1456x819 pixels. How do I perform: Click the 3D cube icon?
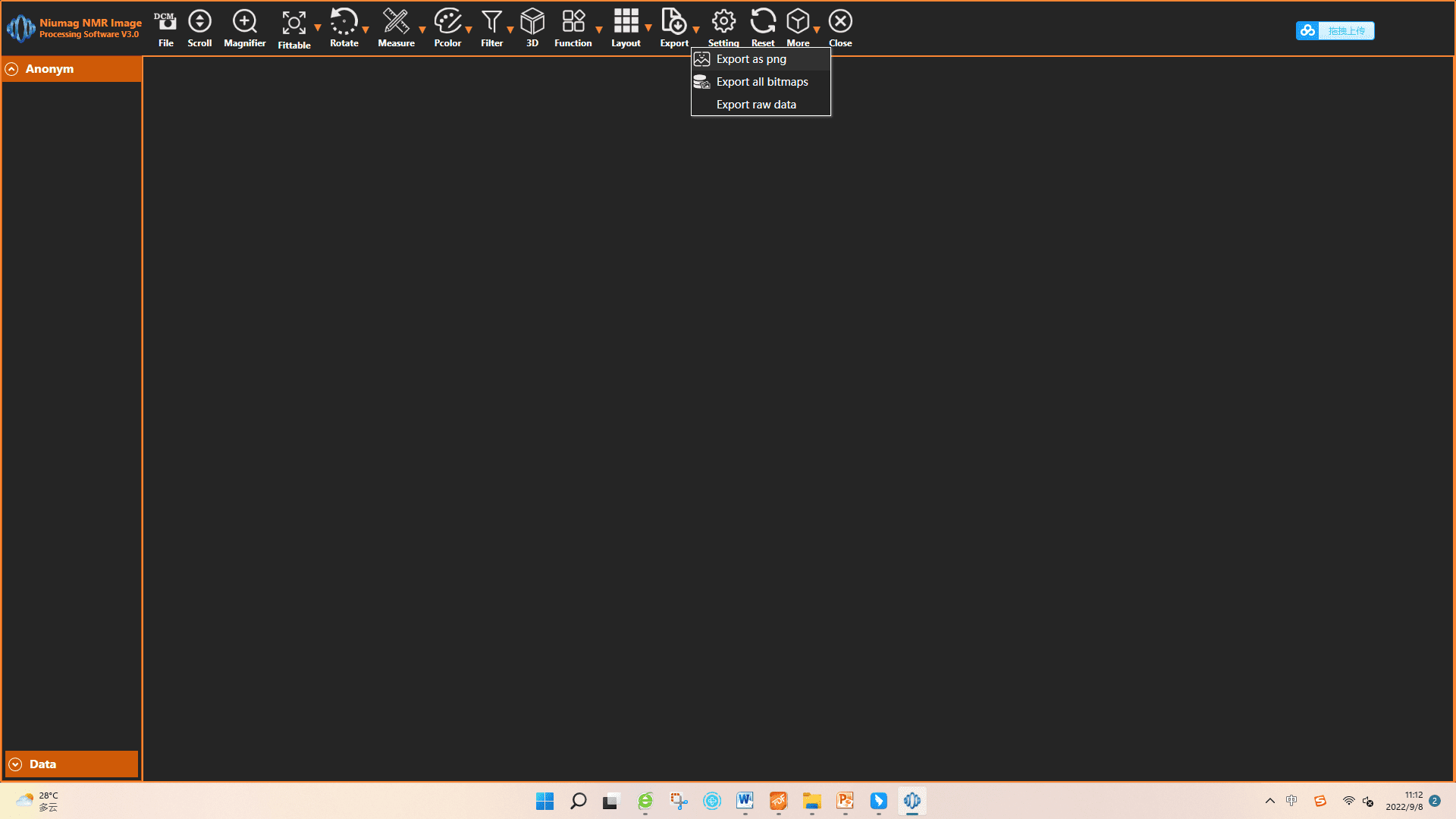coord(532,23)
